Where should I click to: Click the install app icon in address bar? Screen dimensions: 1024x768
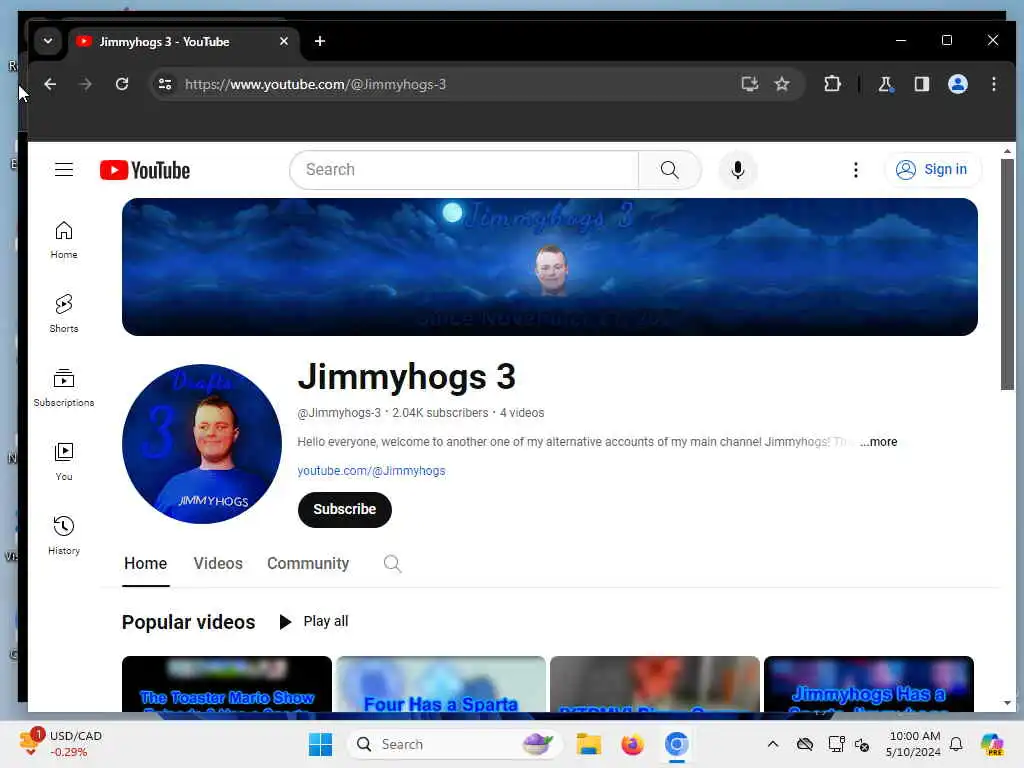tap(750, 84)
